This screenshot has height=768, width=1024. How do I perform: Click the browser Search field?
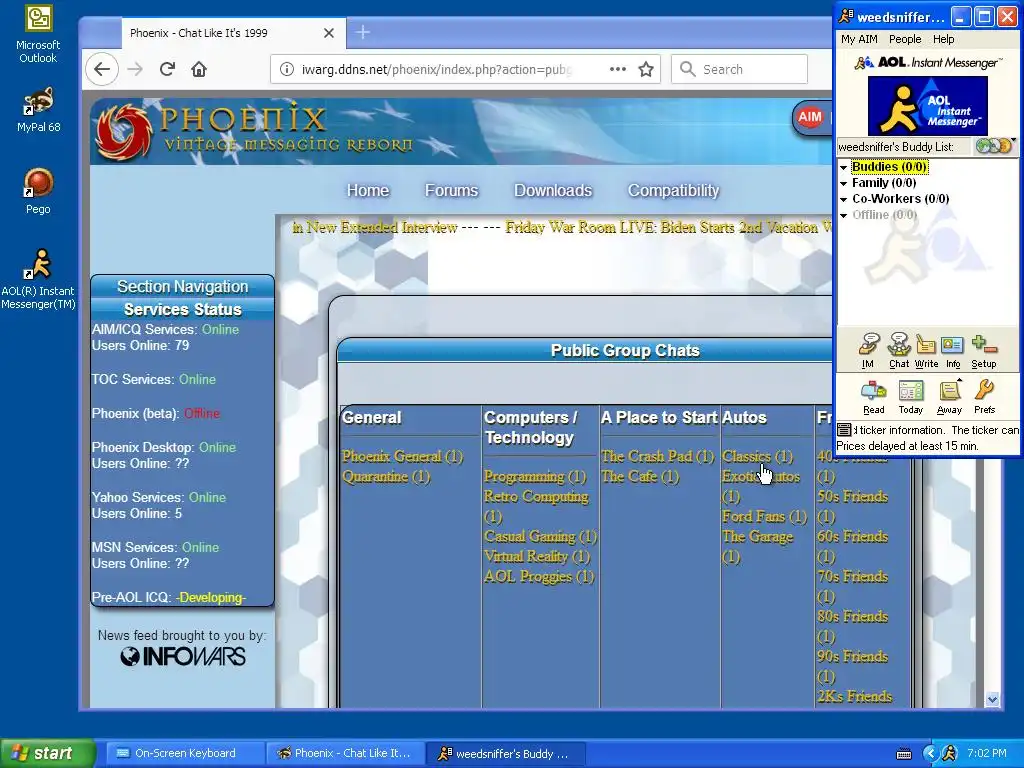click(x=739, y=69)
